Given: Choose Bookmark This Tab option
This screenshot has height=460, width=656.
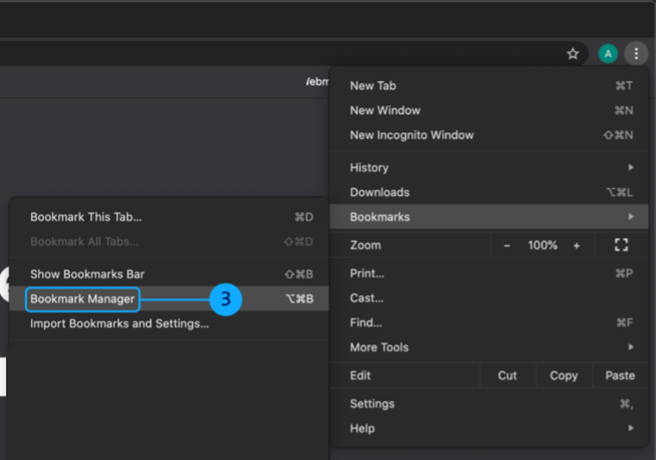Looking at the screenshot, I should 86,216.
